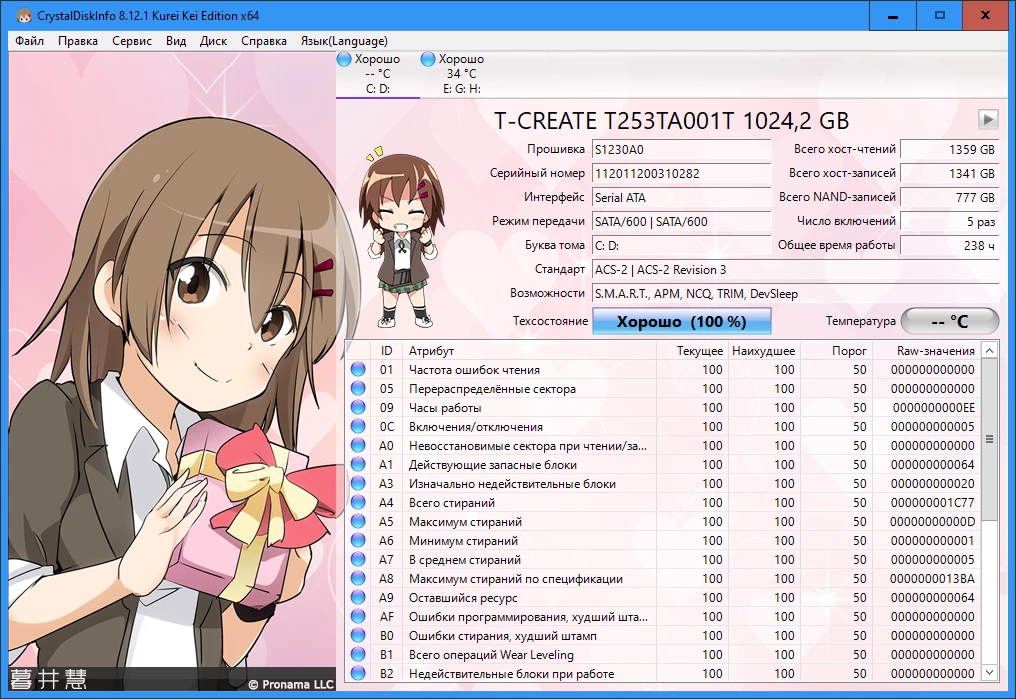The height and width of the screenshot is (699, 1016).
Task: Open the Справка menu
Action: coord(264,41)
